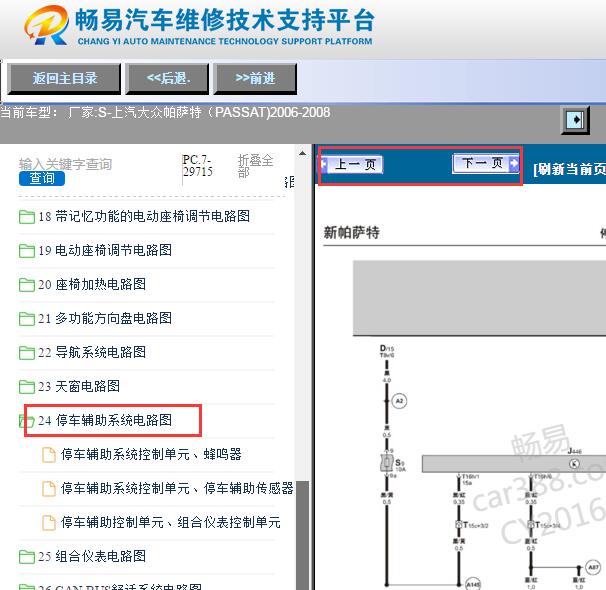Click the tree panel vertical scrollbar thumb
This screenshot has height=590, width=606.
302,535
